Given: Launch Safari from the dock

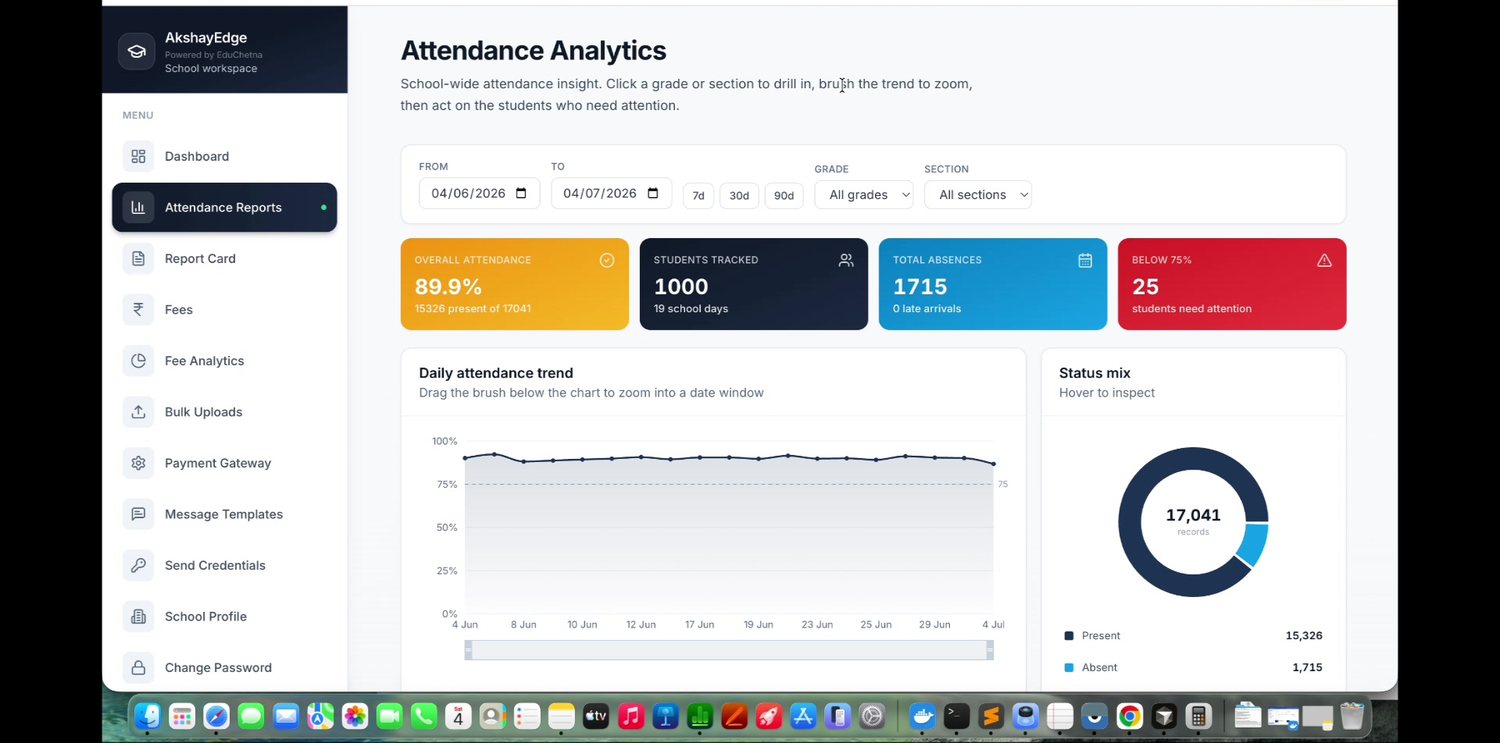Looking at the screenshot, I should point(216,716).
